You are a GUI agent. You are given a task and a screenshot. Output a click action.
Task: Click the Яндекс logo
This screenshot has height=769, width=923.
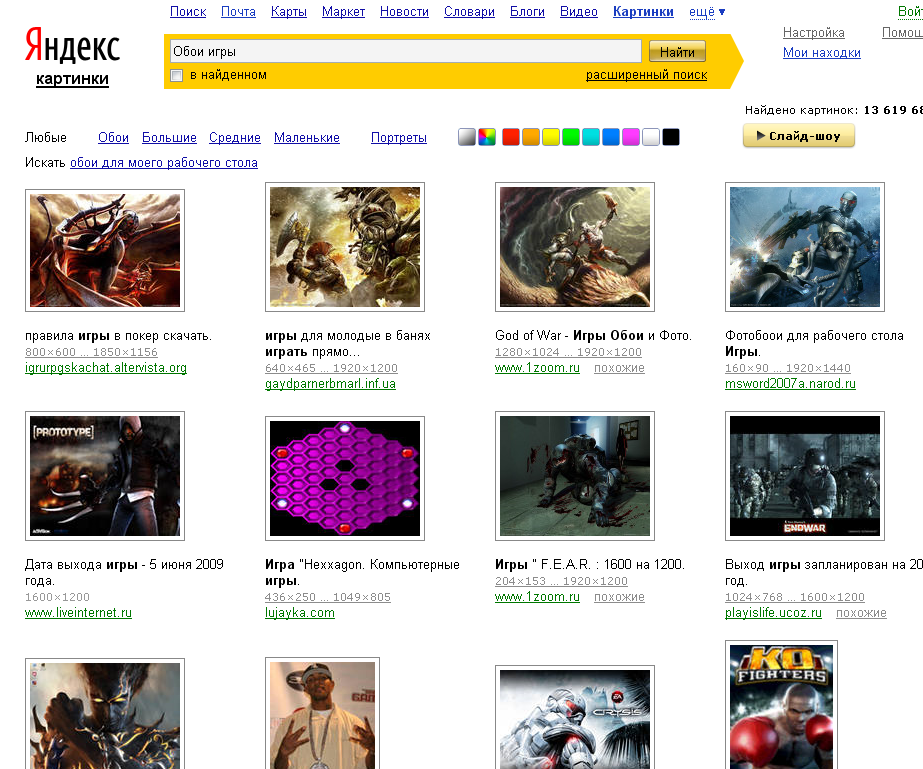72,45
